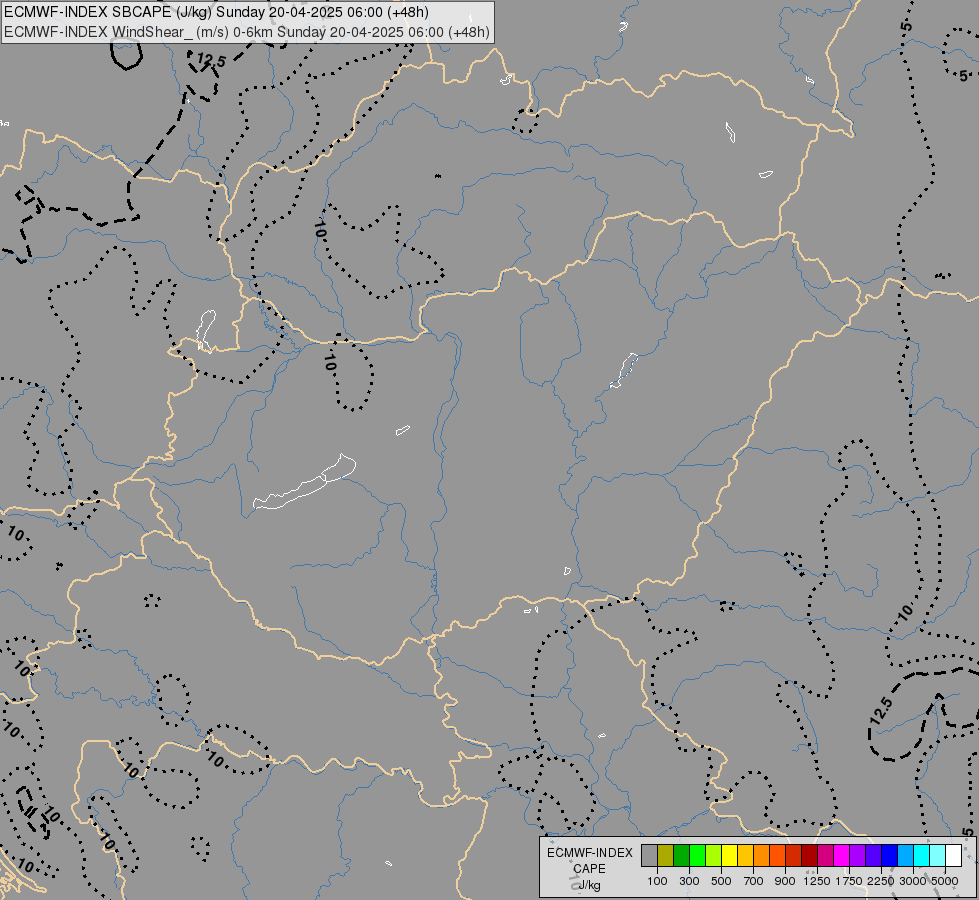The image size is (979, 900).
Task: Choose the indigo legend swatch left of the 2250 tick
Action: click(873, 855)
